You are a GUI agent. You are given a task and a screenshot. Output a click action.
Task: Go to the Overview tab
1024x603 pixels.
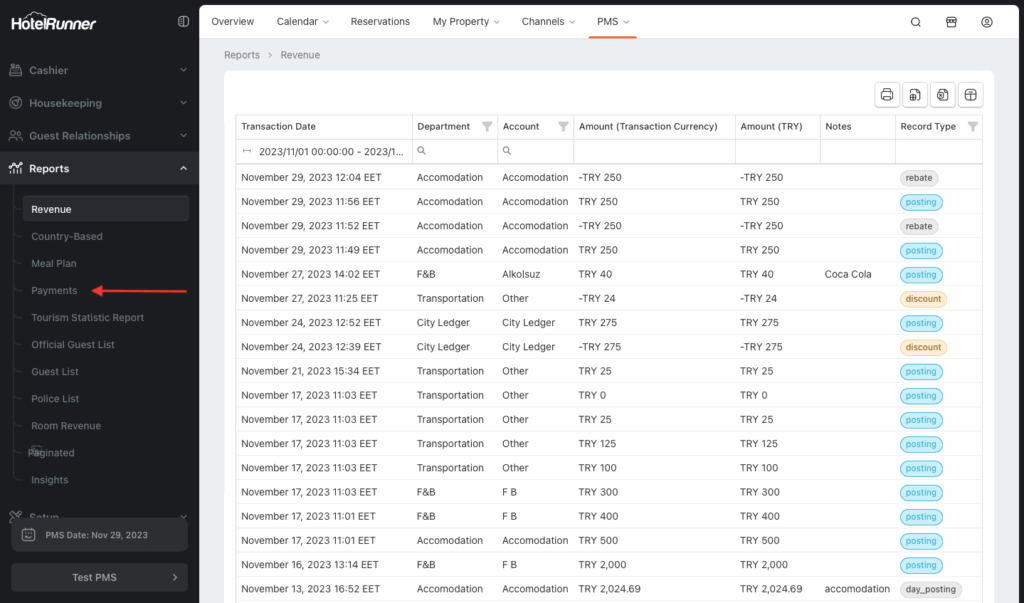coord(232,21)
